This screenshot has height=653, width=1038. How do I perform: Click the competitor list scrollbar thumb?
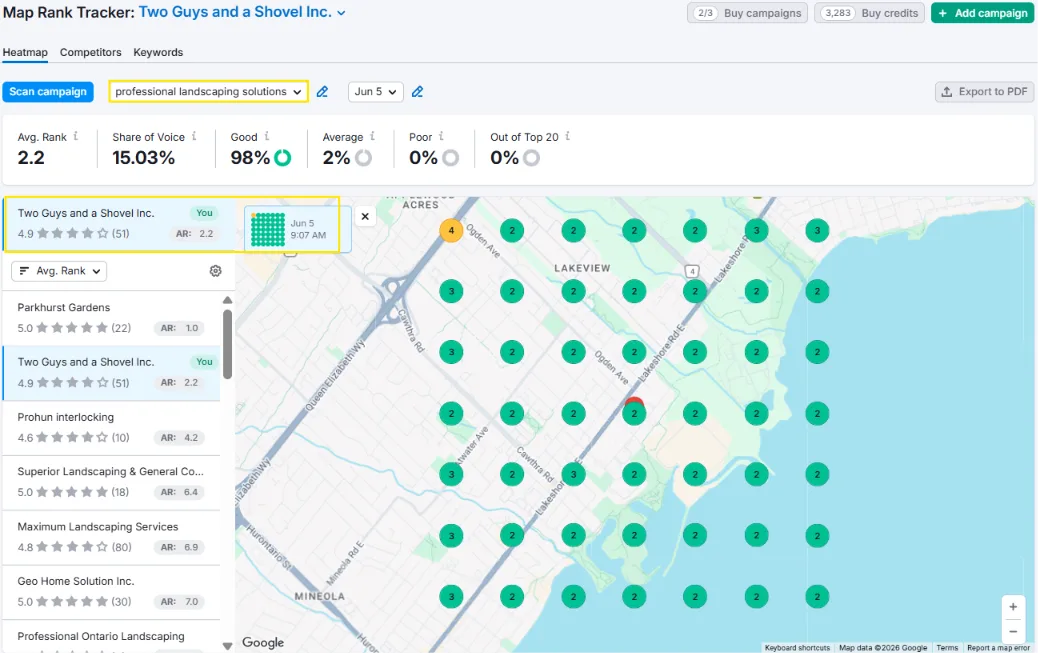[228, 344]
